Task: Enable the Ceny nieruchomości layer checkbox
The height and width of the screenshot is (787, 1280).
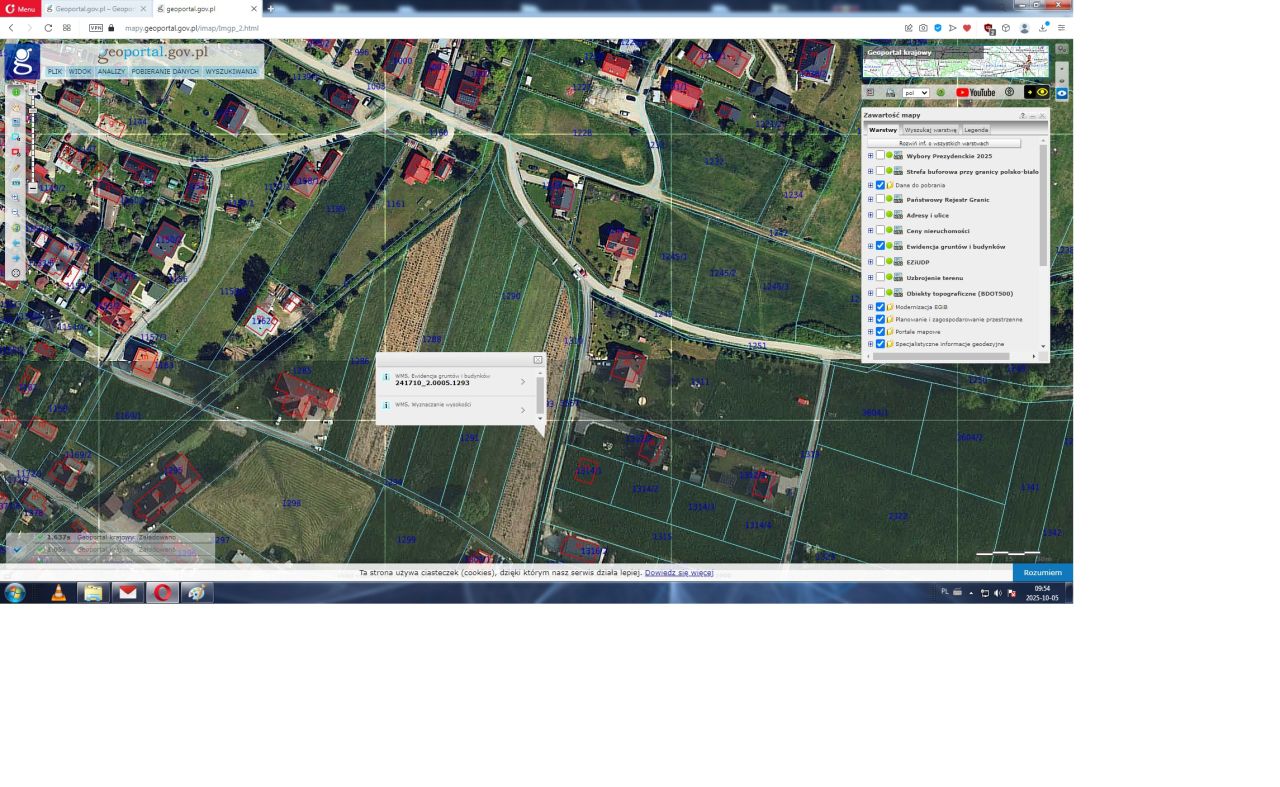Action: click(880, 231)
